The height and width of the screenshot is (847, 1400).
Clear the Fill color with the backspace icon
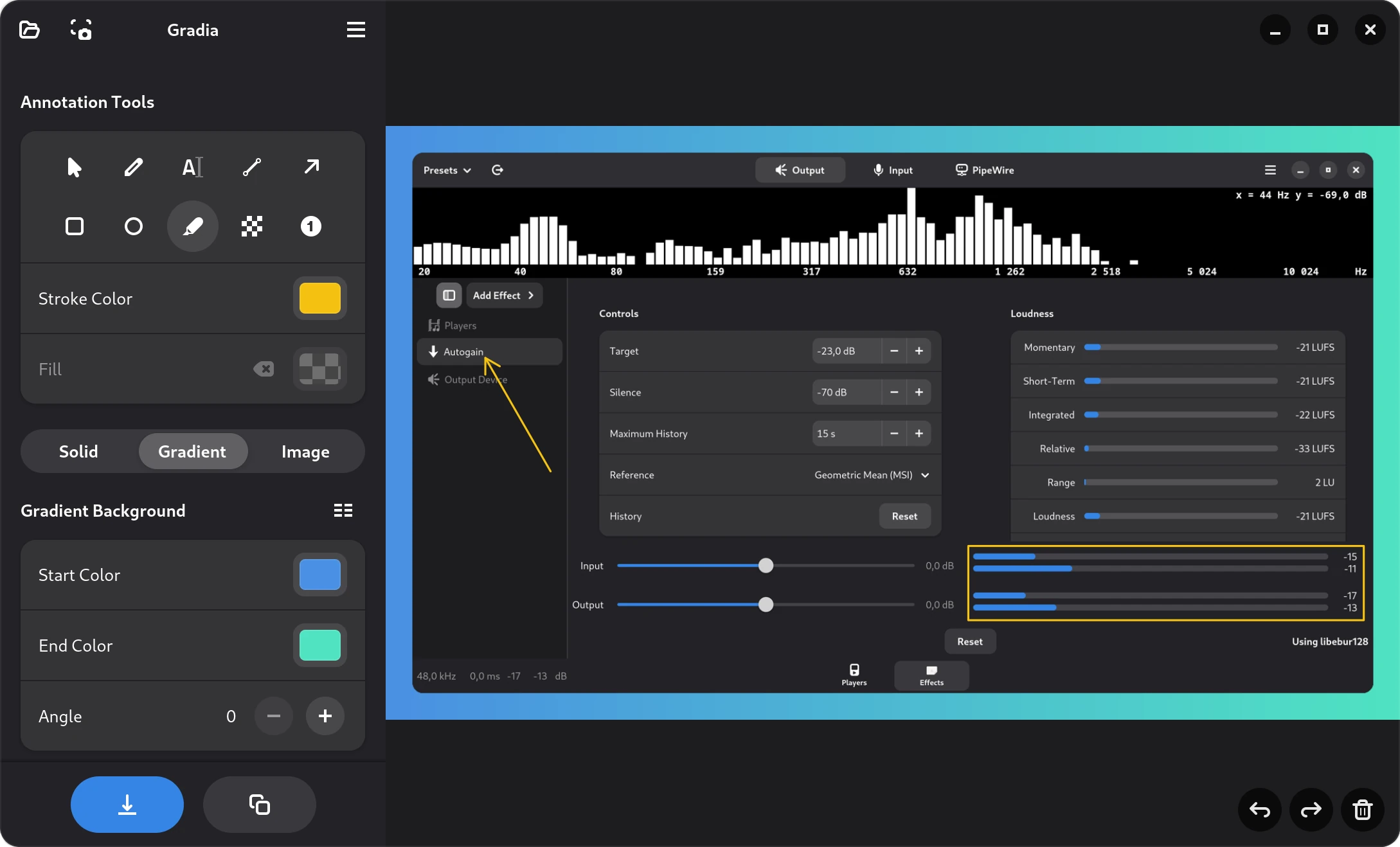tap(264, 369)
